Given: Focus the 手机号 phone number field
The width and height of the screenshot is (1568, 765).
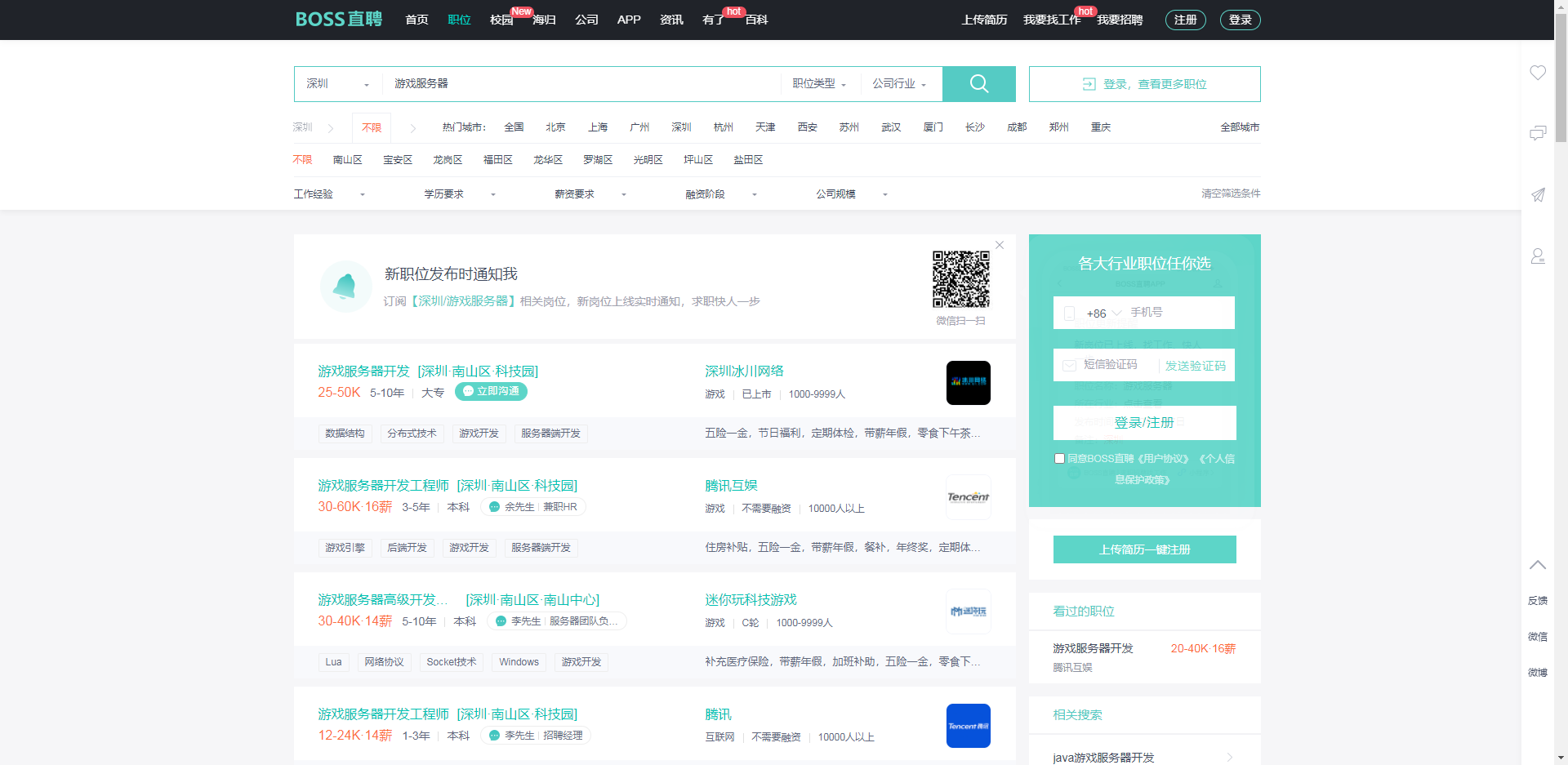Looking at the screenshot, I should pos(1179,313).
